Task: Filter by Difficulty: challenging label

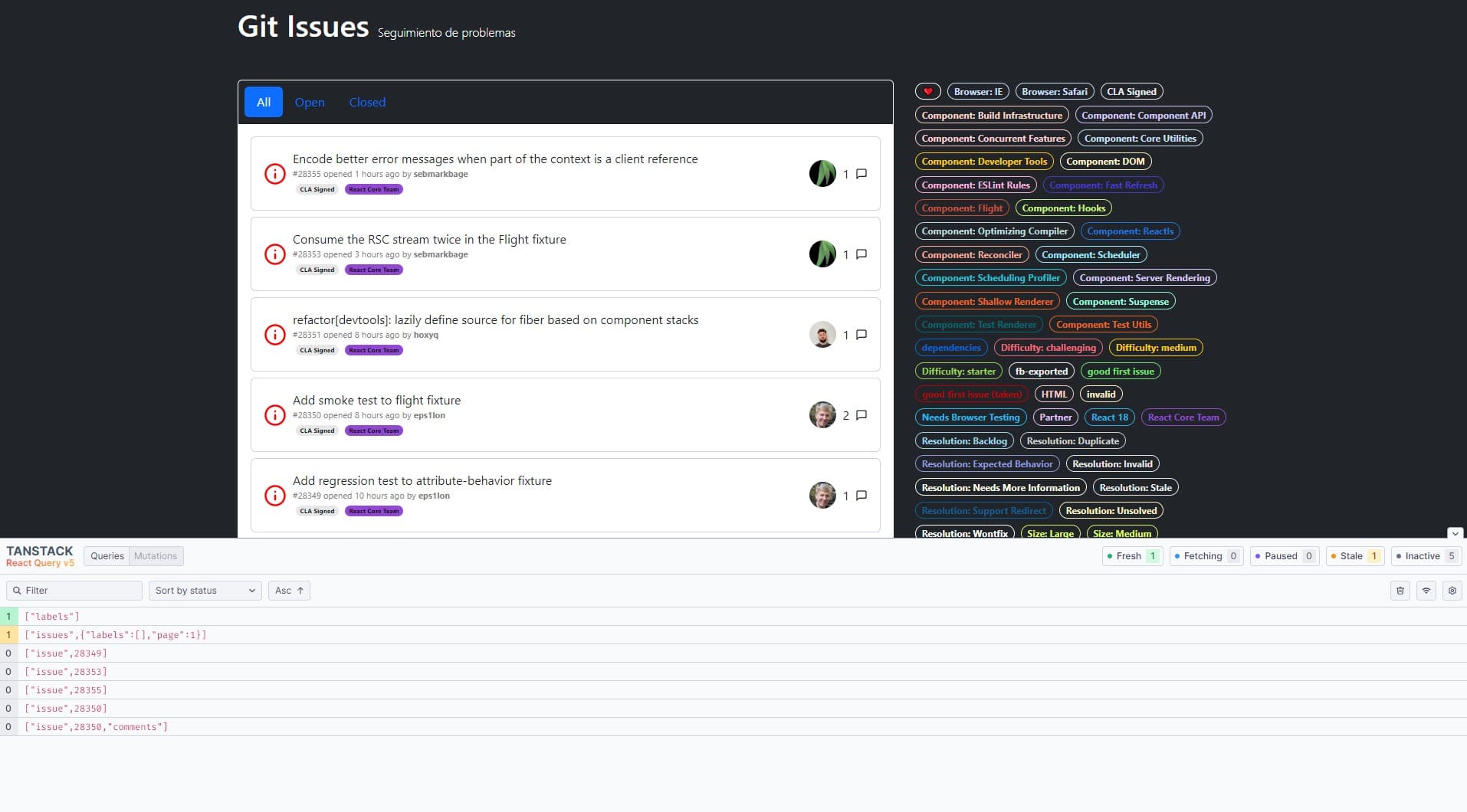Action: point(1049,348)
